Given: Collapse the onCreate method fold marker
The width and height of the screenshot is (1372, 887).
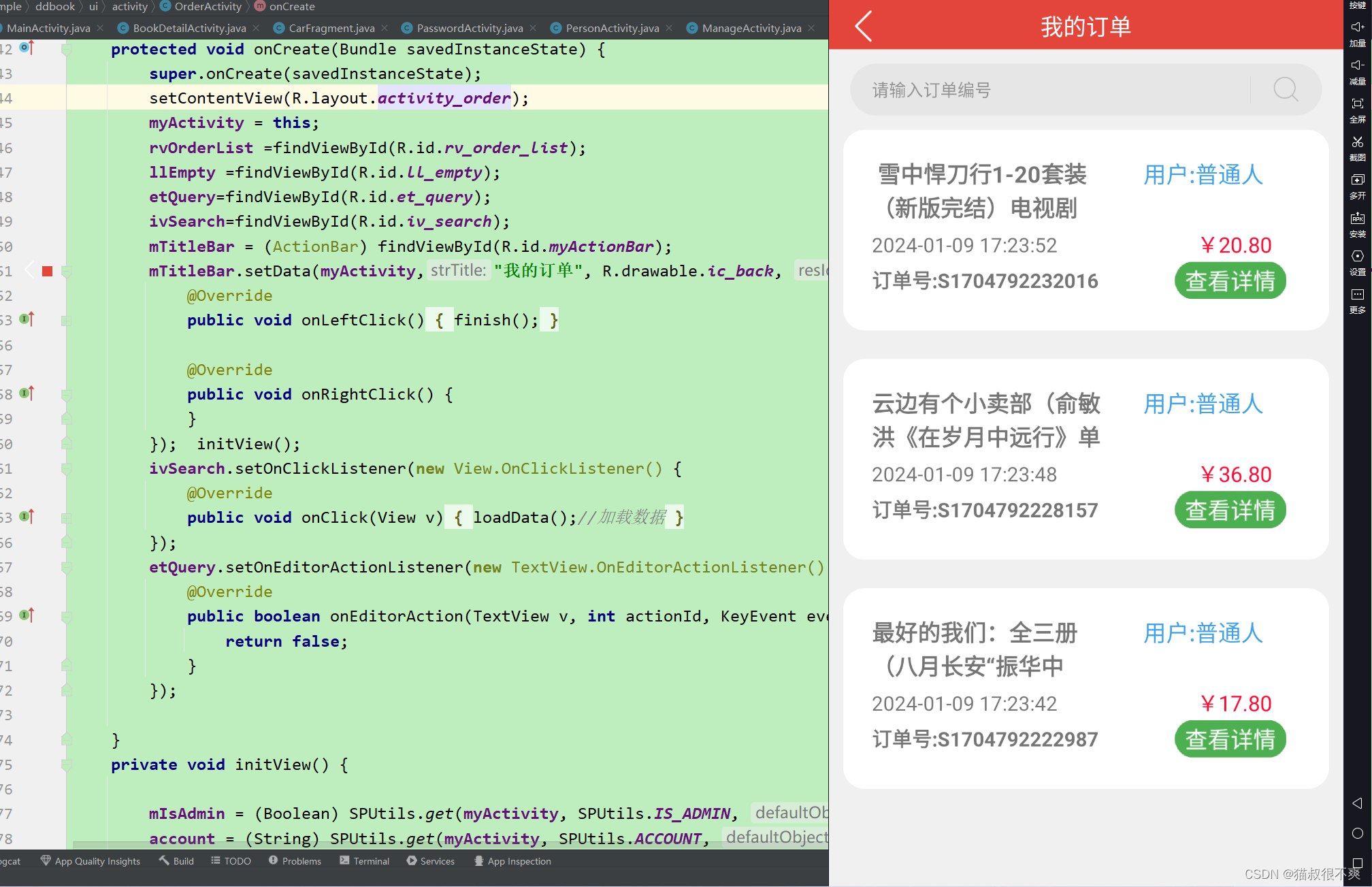Looking at the screenshot, I should [x=66, y=50].
